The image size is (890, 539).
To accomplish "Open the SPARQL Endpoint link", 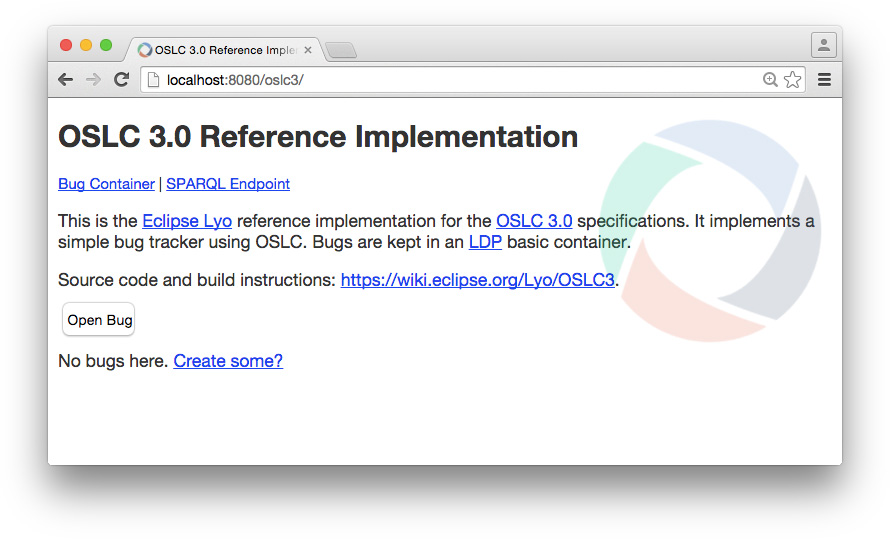I will 228,184.
